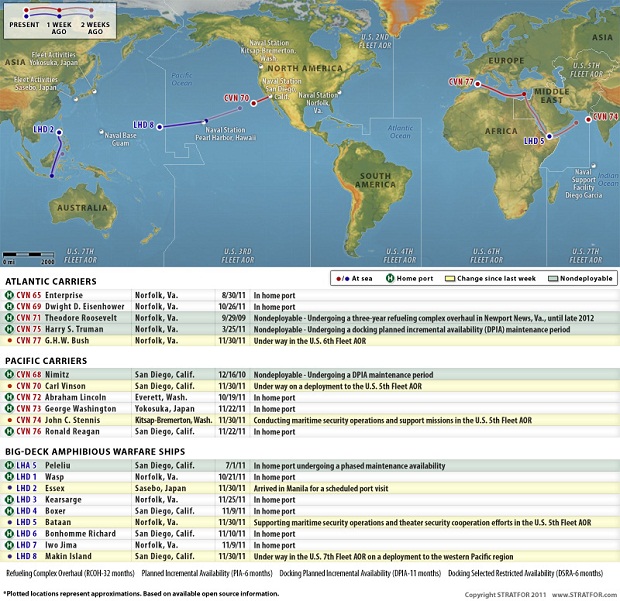Image resolution: width=620 pixels, height=601 pixels.
Task: Click the blue at-sea dot beside LHD 2 Essex row
Action: (x=10, y=488)
